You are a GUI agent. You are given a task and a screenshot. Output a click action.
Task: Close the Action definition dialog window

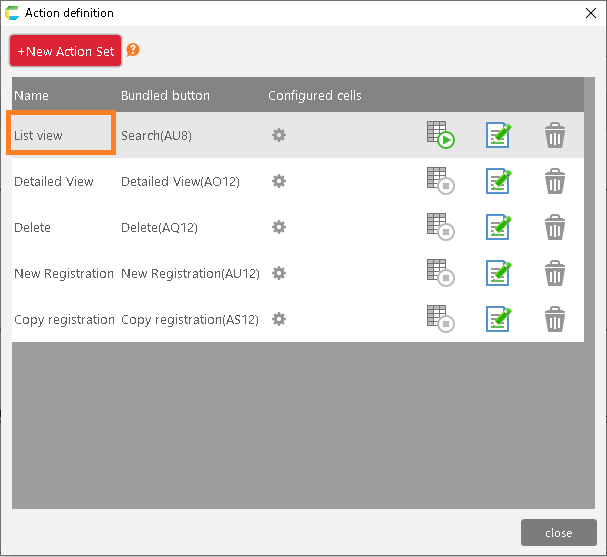coord(590,13)
